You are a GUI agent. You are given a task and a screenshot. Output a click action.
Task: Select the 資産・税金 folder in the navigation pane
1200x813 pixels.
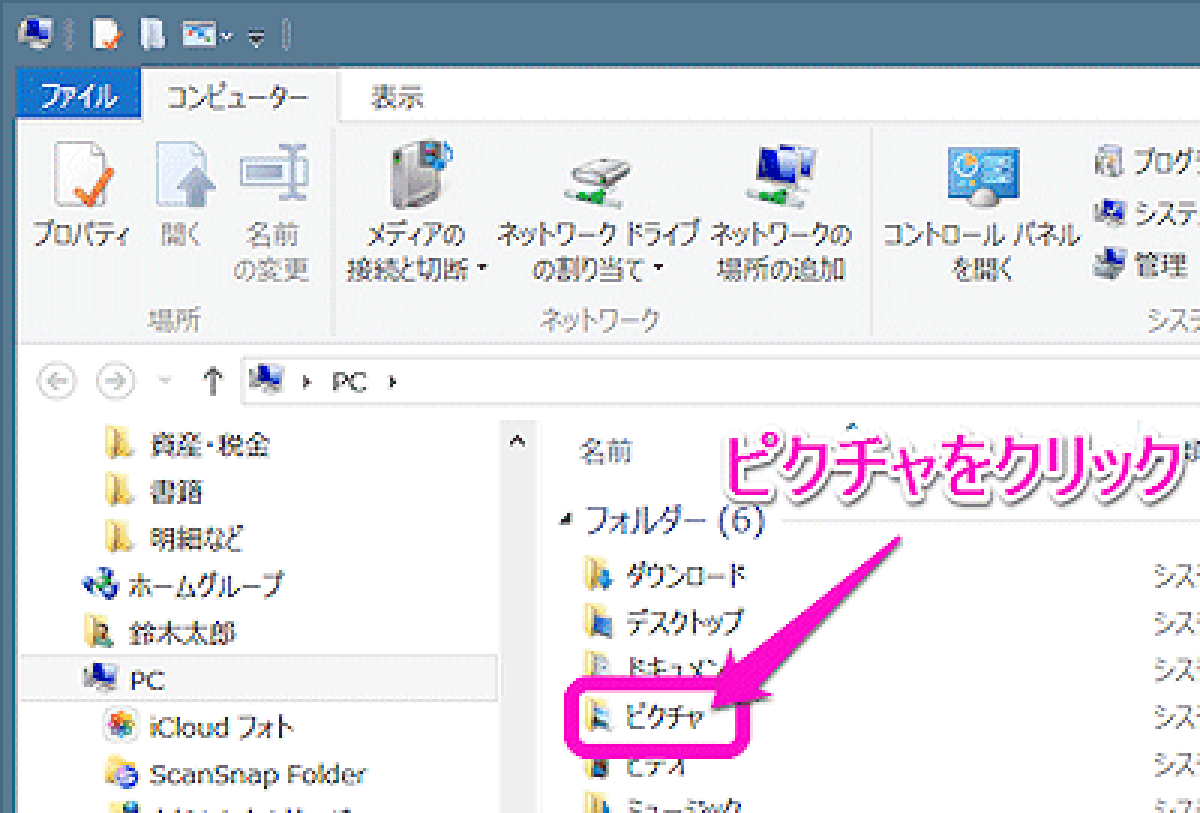pyautogui.click(x=186, y=443)
